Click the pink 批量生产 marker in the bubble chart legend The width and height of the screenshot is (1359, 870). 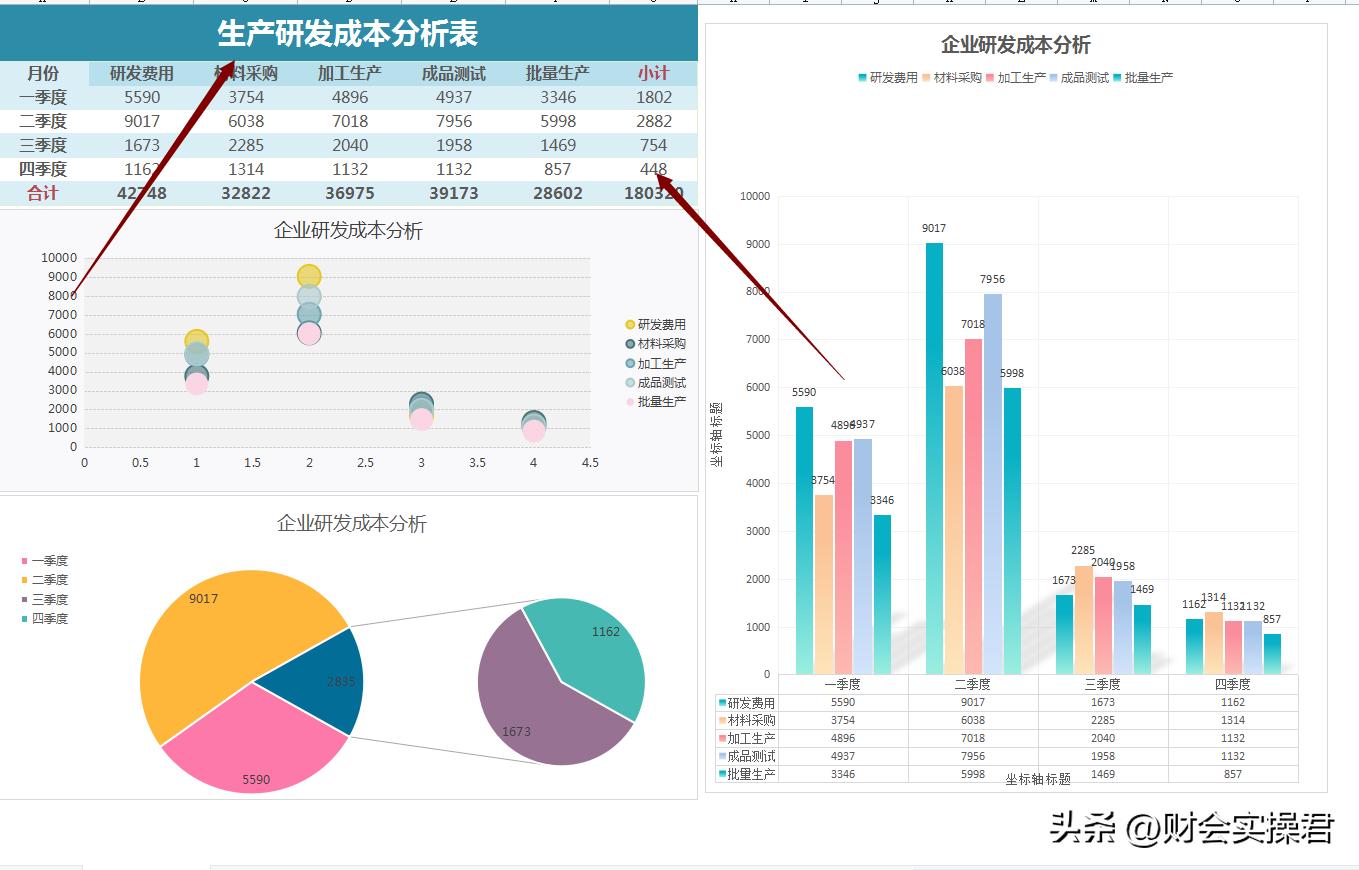(632, 401)
